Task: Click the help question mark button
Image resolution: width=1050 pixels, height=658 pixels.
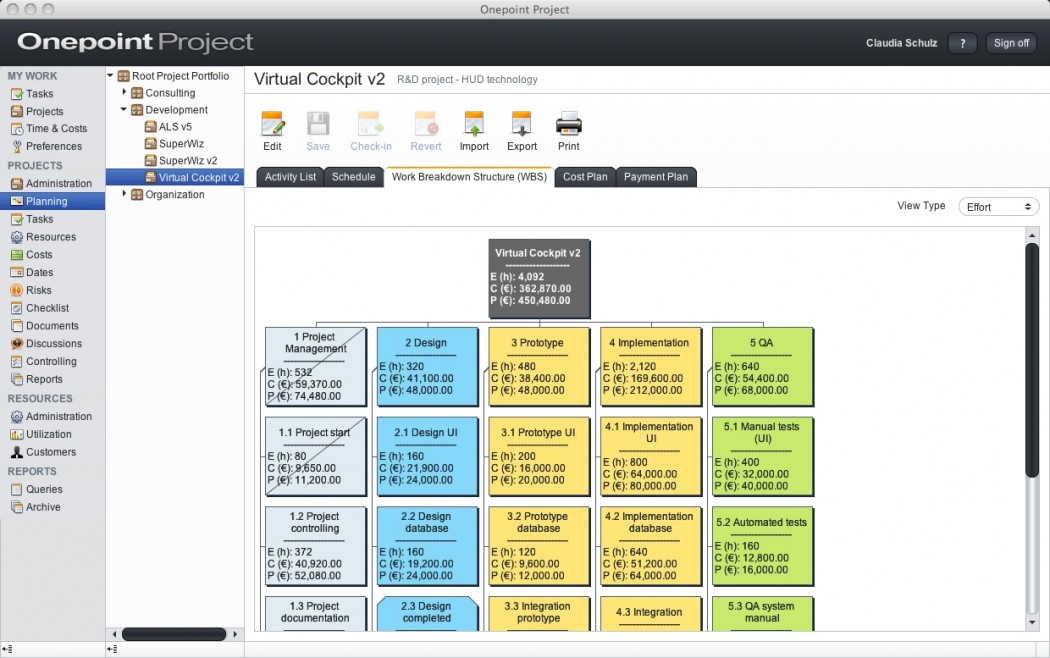Action: 963,43
